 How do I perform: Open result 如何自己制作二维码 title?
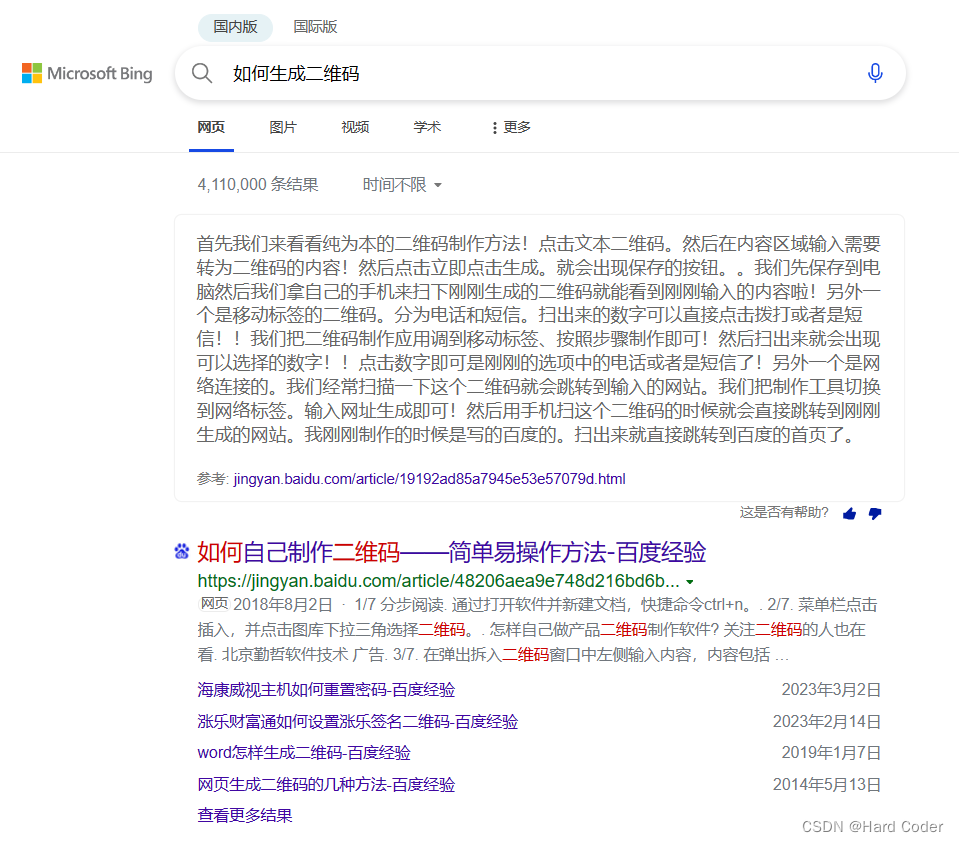[451, 552]
